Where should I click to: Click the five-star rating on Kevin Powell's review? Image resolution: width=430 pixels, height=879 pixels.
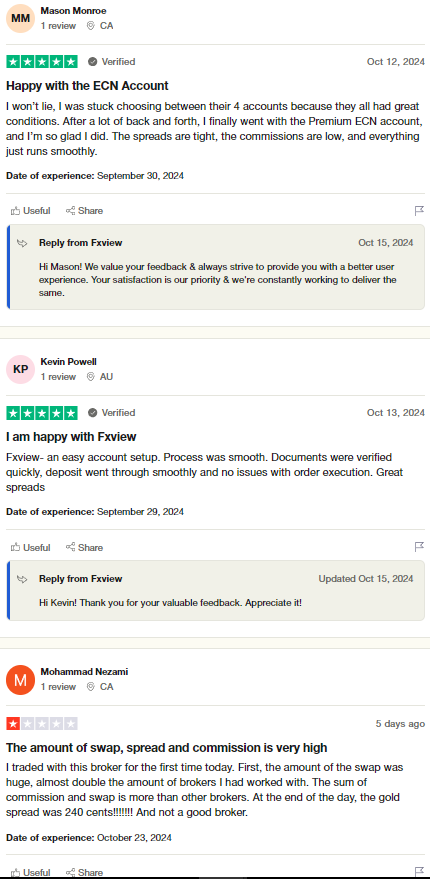click(x=42, y=413)
